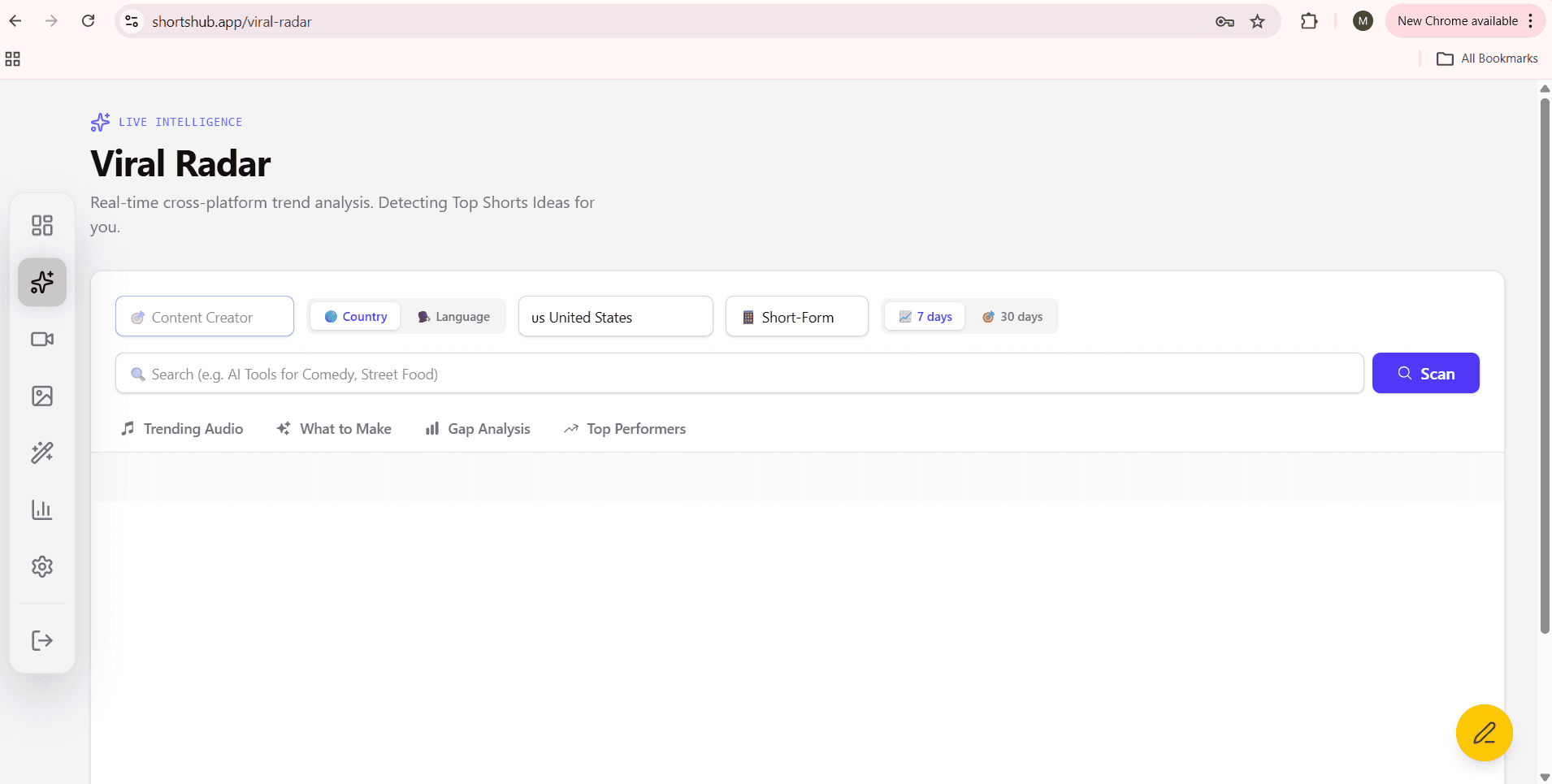
Task: Set time range to 7 days
Action: click(x=926, y=317)
